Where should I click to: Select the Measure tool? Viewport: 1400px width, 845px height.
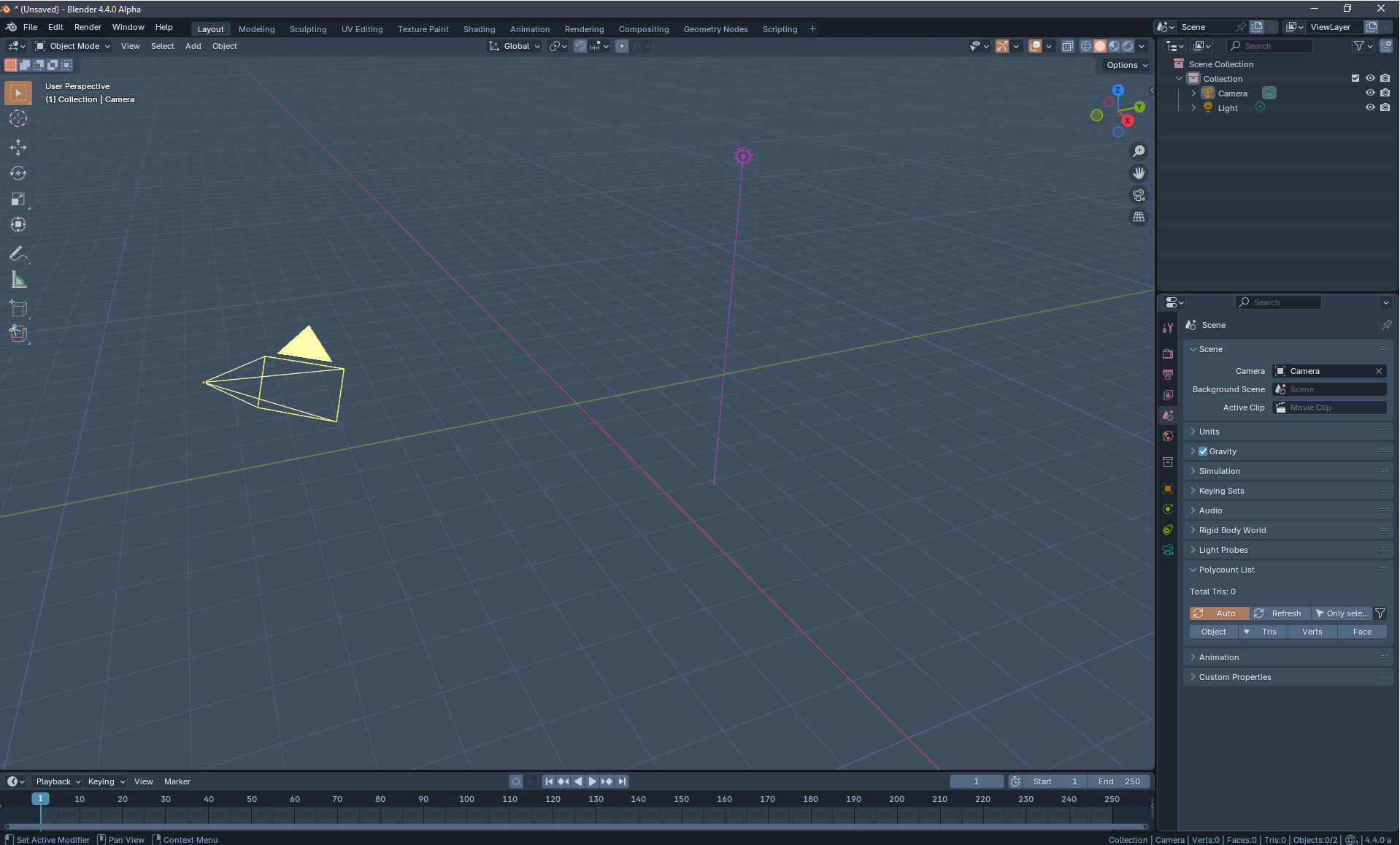click(18, 280)
